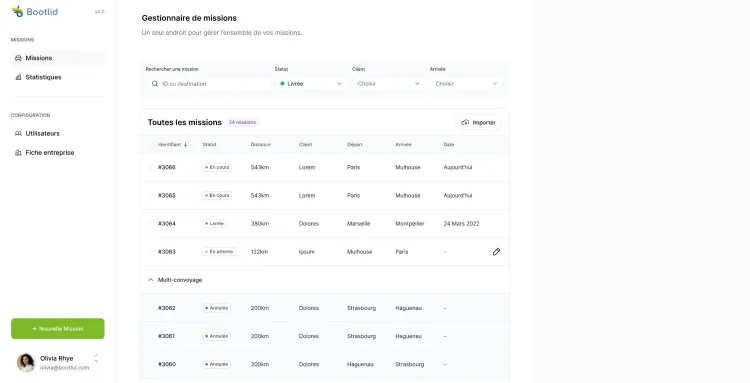Click the 380km distance cell

click(260, 224)
